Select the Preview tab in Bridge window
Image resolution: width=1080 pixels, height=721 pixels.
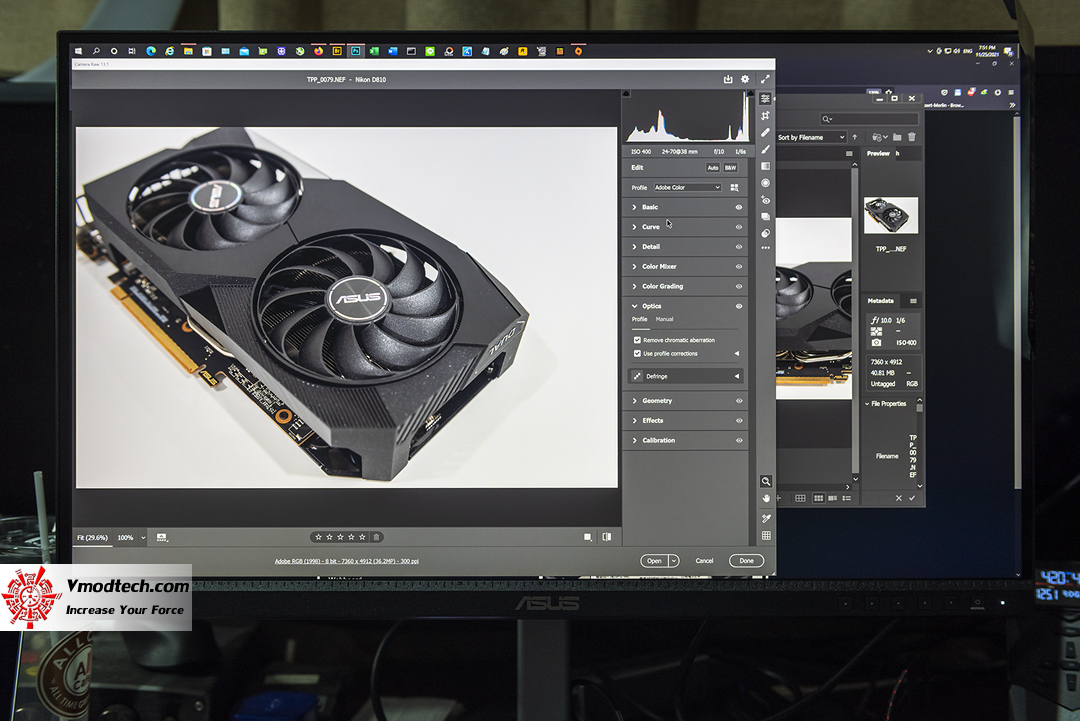pyautogui.click(x=878, y=154)
